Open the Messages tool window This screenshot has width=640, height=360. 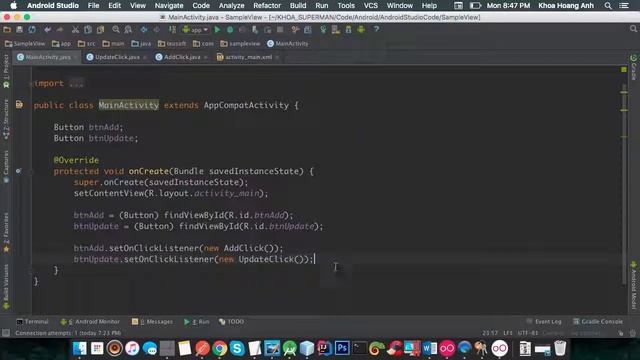point(152,322)
